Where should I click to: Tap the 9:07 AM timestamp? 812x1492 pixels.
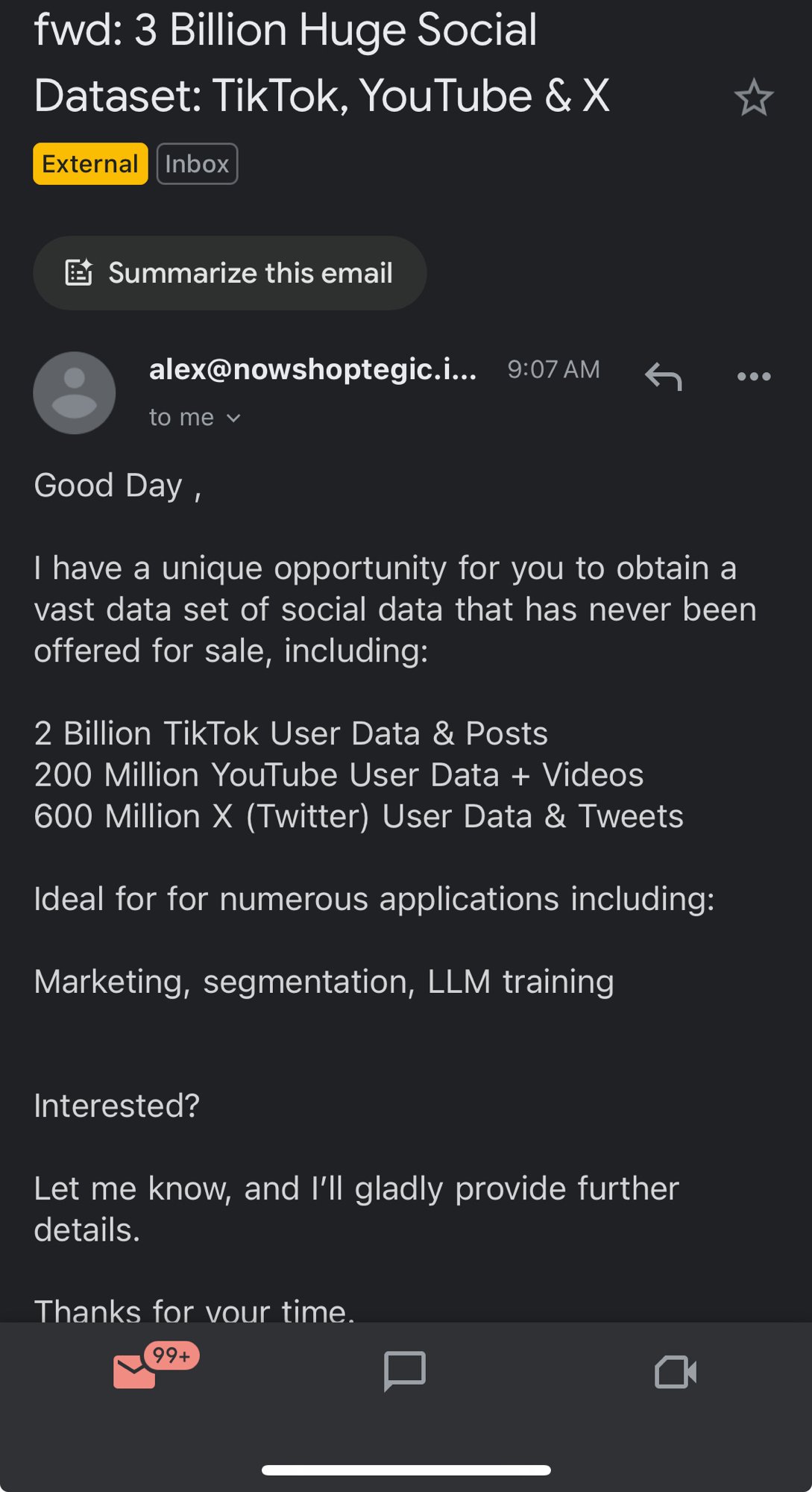point(553,369)
